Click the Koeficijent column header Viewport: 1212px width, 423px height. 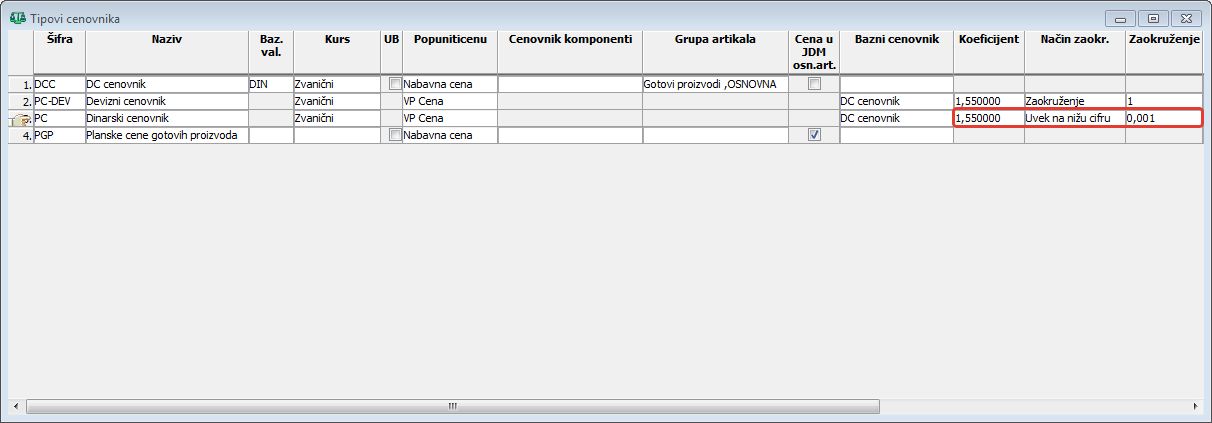(x=988, y=39)
